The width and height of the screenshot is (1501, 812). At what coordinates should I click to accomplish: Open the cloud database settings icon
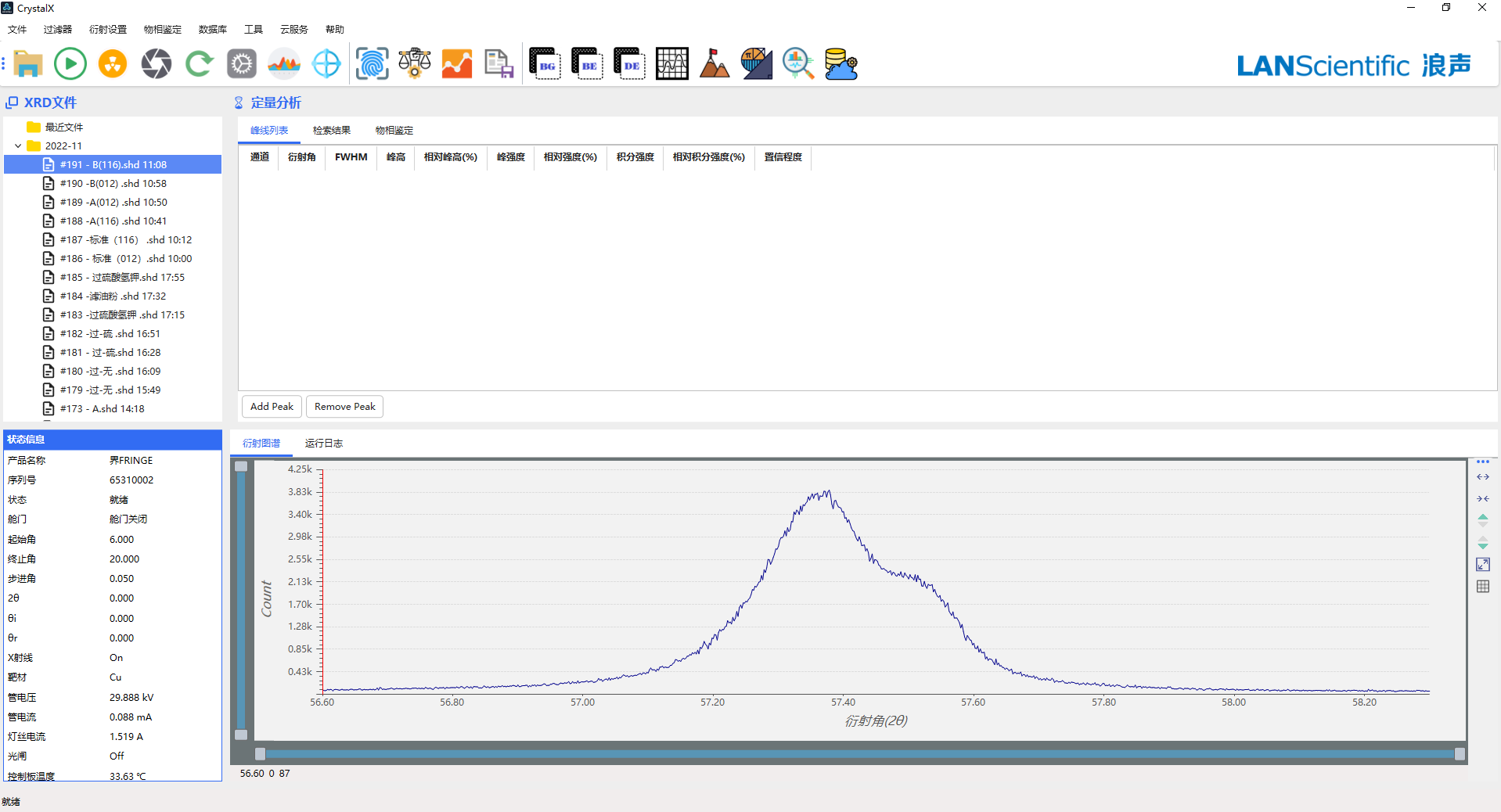[840, 63]
